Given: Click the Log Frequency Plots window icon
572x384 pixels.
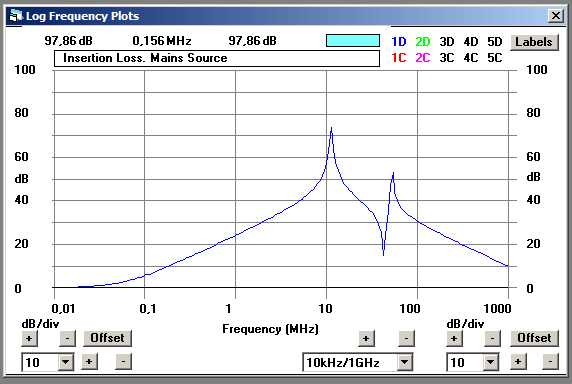Looking at the screenshot, I should pos(15,16).
